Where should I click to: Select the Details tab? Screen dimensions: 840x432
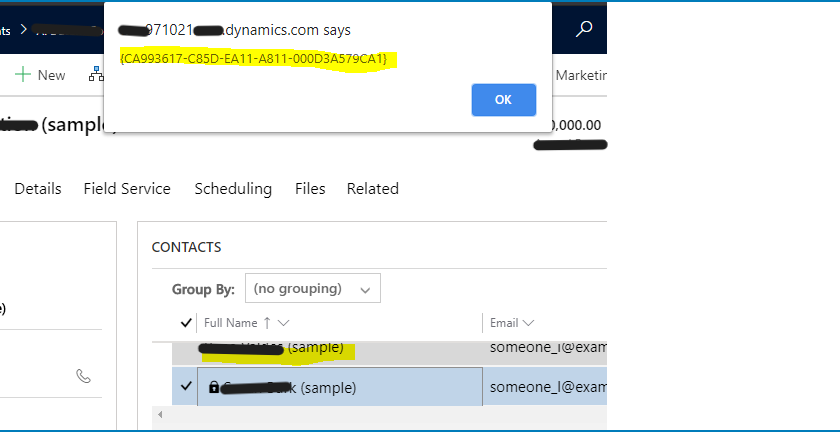point(38,189)
